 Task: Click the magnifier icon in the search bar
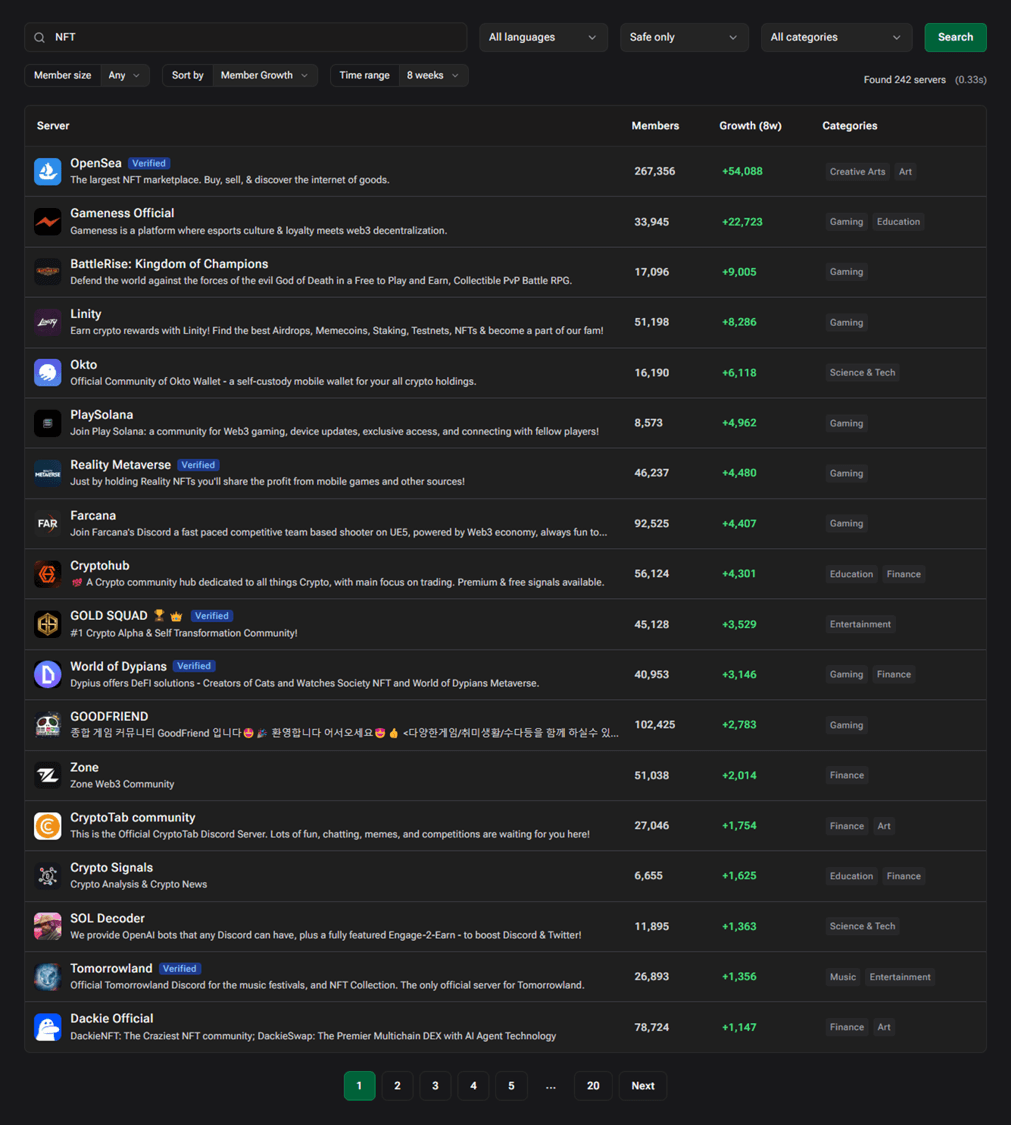pos(38,36)
